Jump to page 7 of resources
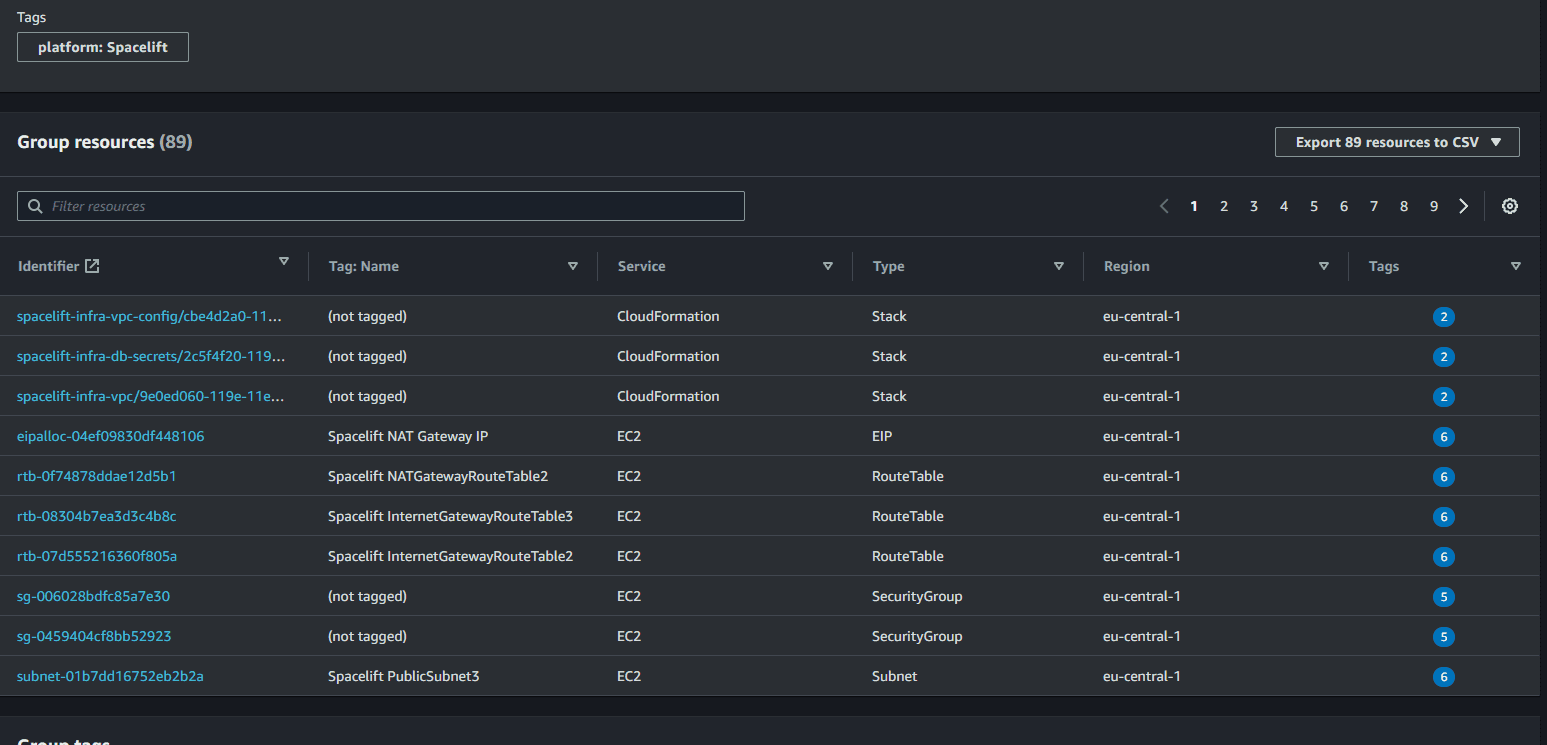 click(x=1374, y=206)
